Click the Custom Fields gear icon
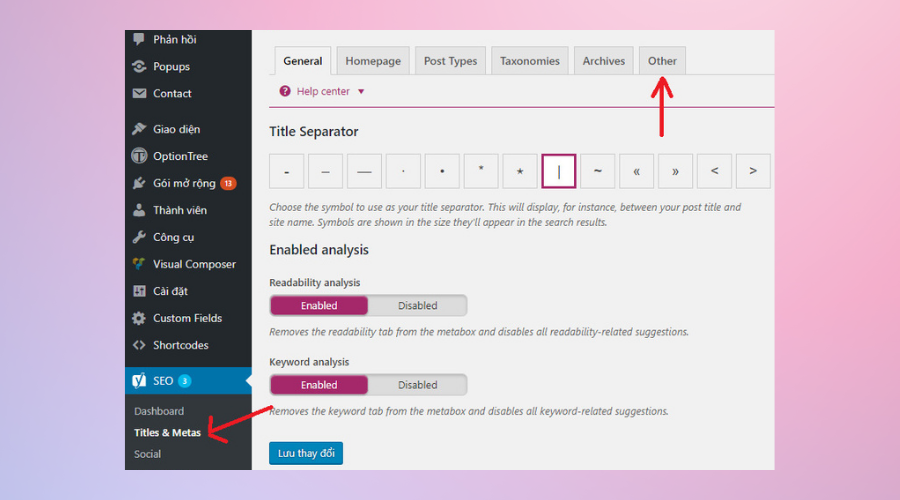The width and height of the screenshot is (900, 500). [x=139, y=318]
